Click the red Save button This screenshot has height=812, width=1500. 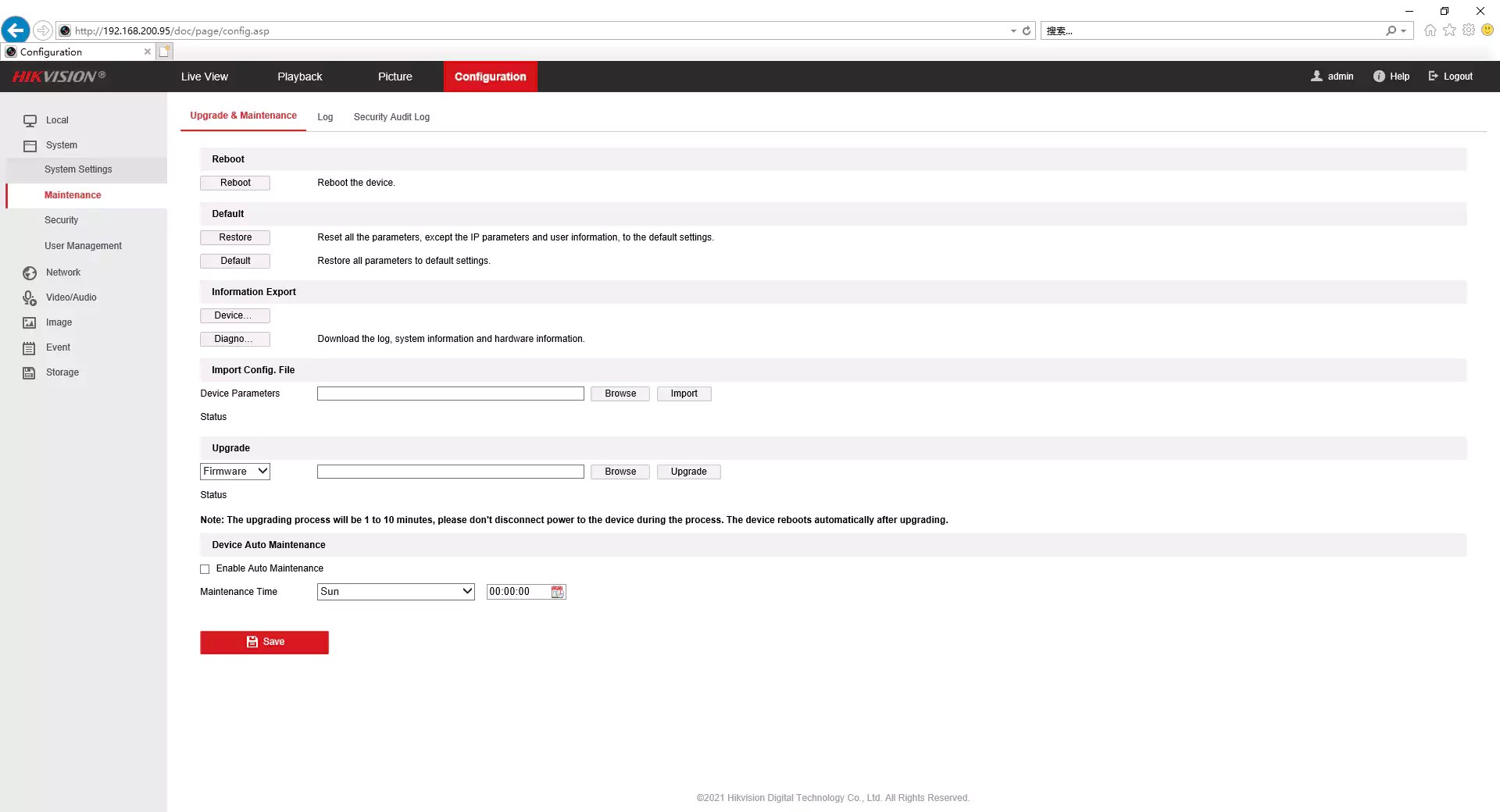point(264,642)
